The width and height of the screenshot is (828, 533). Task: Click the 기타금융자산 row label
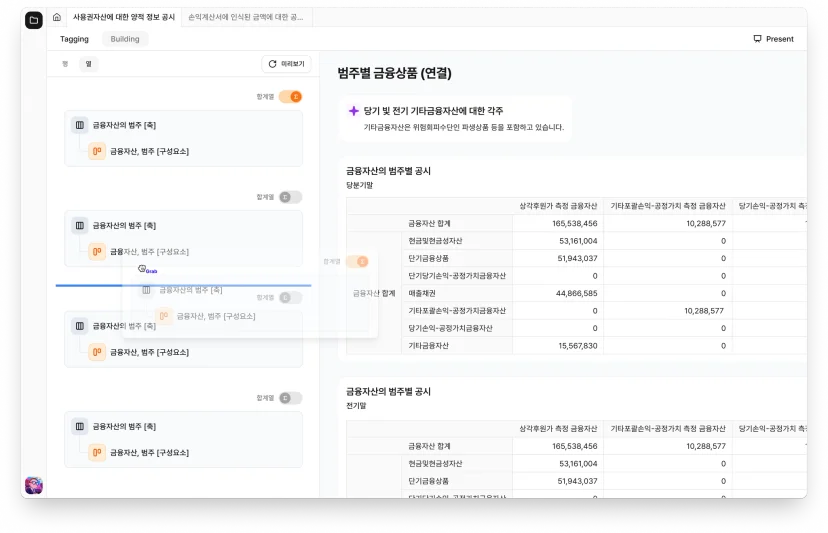[x=428, y=345]
